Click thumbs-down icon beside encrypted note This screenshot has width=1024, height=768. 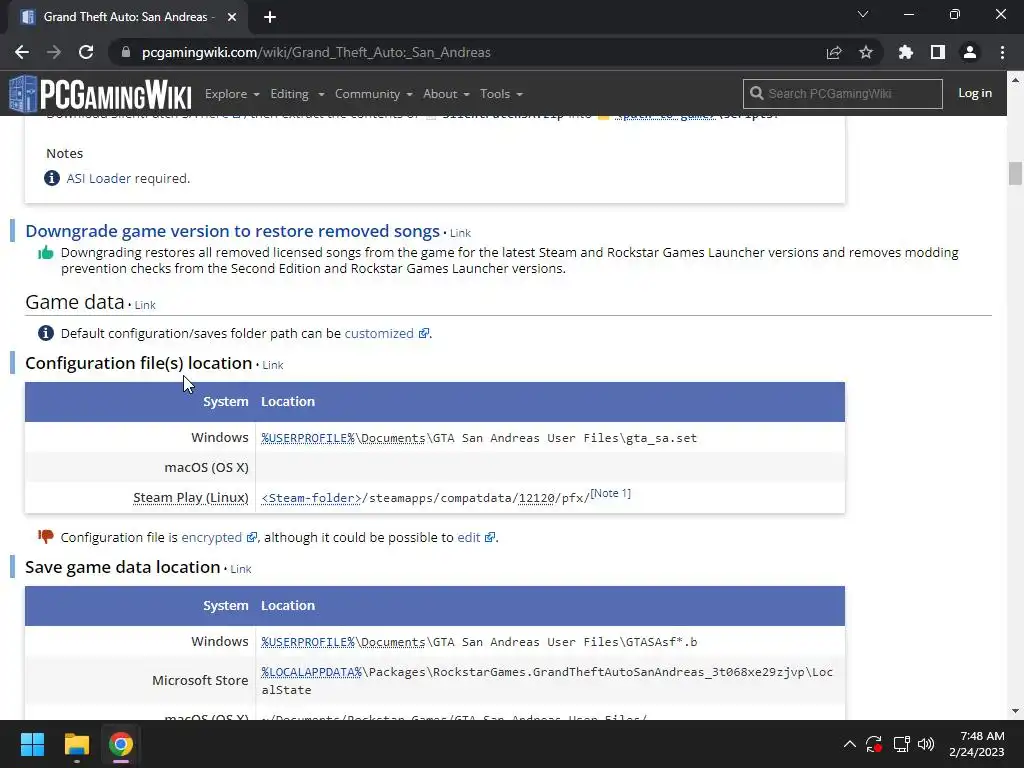point(46,537)
